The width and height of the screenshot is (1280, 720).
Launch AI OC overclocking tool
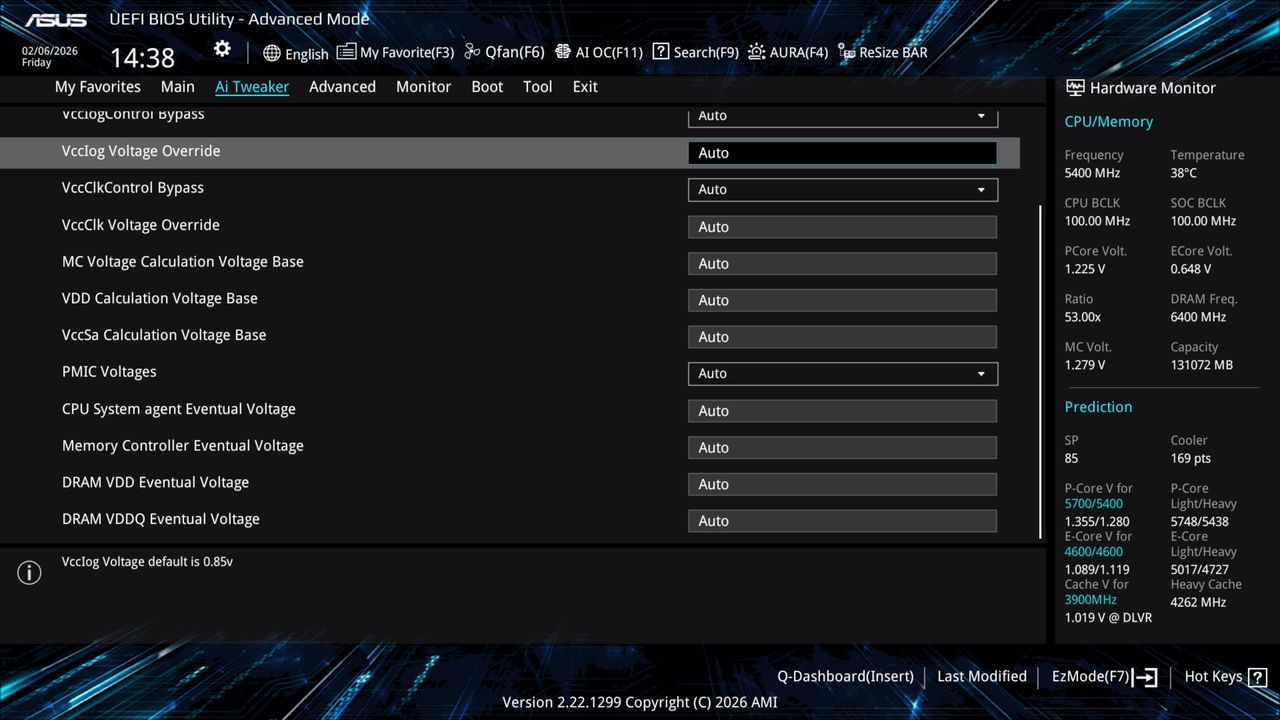(x=598, y=52)
